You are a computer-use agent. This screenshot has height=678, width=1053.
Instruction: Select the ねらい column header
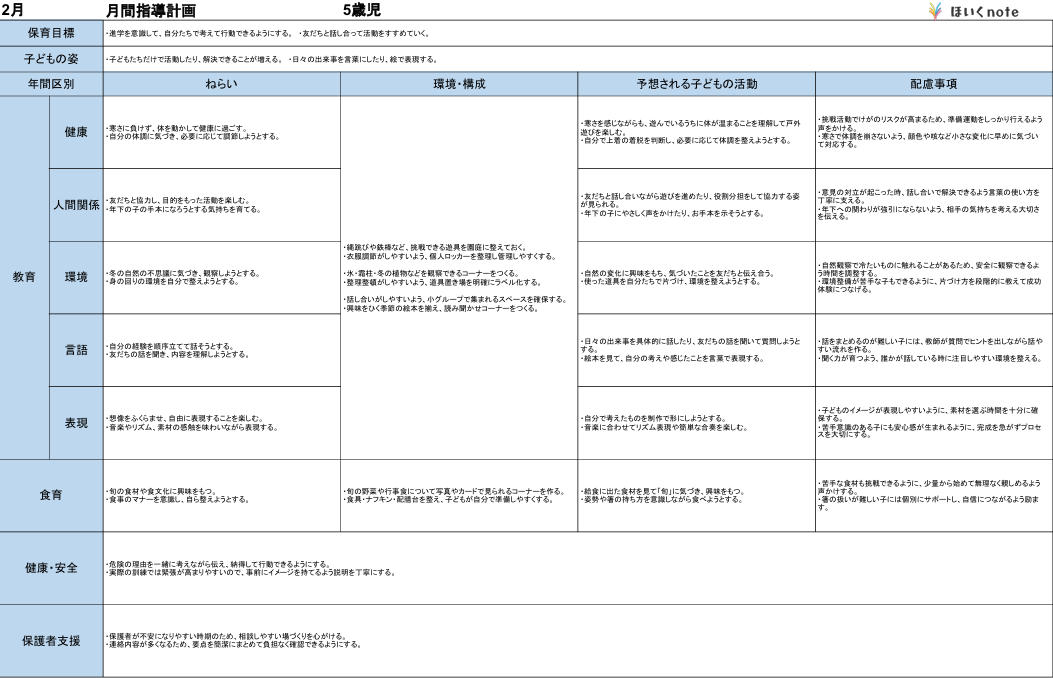point(221,85)
